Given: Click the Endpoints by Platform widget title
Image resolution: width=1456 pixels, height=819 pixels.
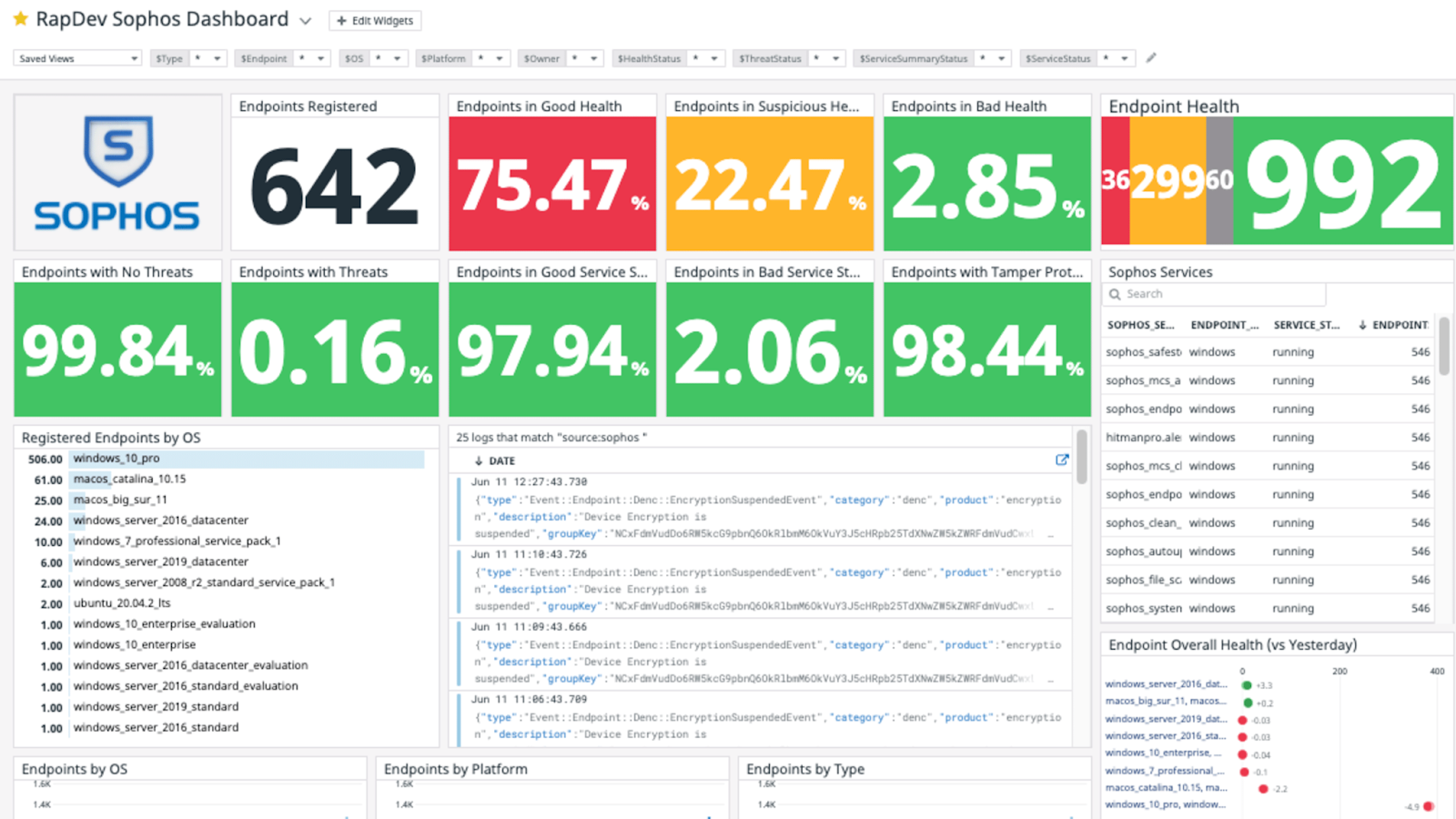Looking at the screenshot, I should coord(455,769).
